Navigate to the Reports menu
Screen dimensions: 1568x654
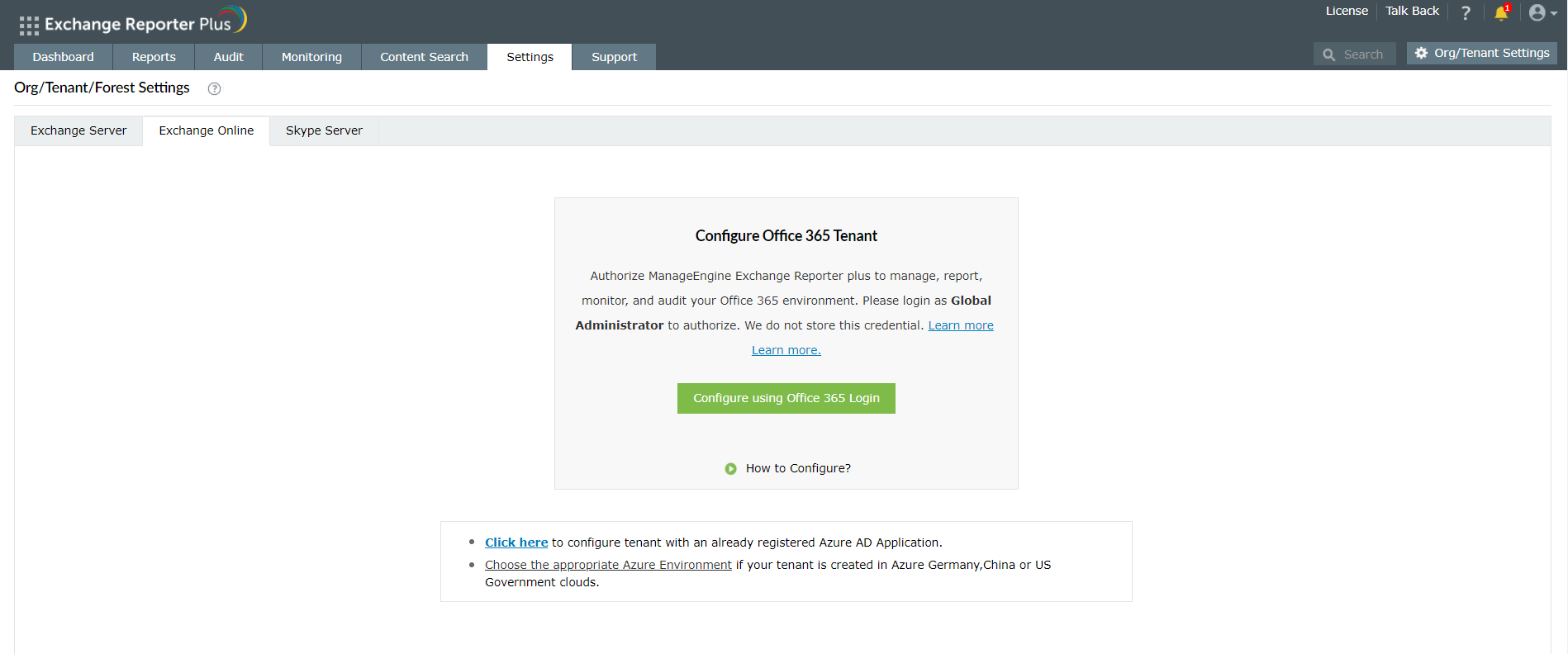154,56
